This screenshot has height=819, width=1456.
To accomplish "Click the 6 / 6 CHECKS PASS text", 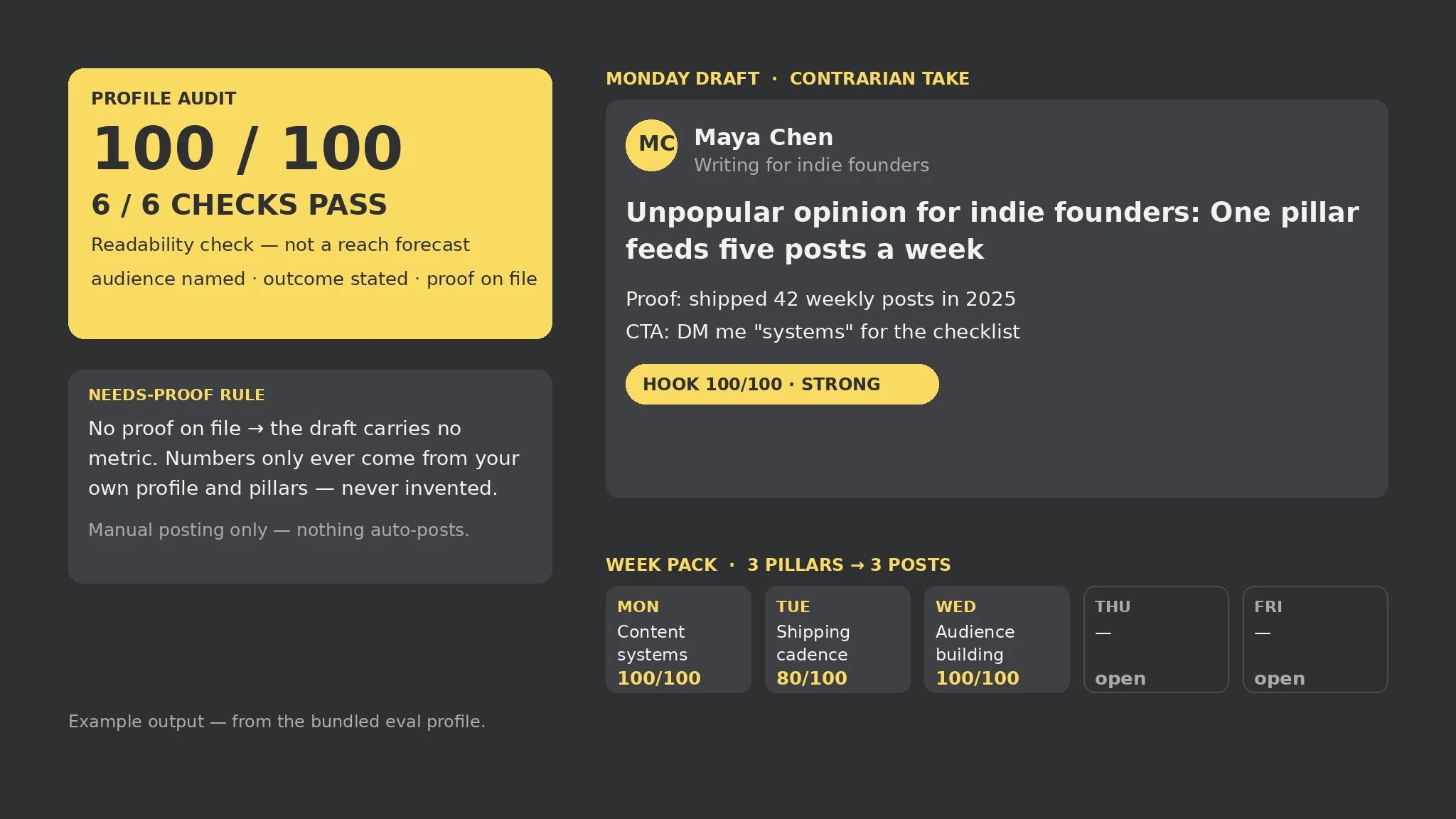I will pos(239,205).
